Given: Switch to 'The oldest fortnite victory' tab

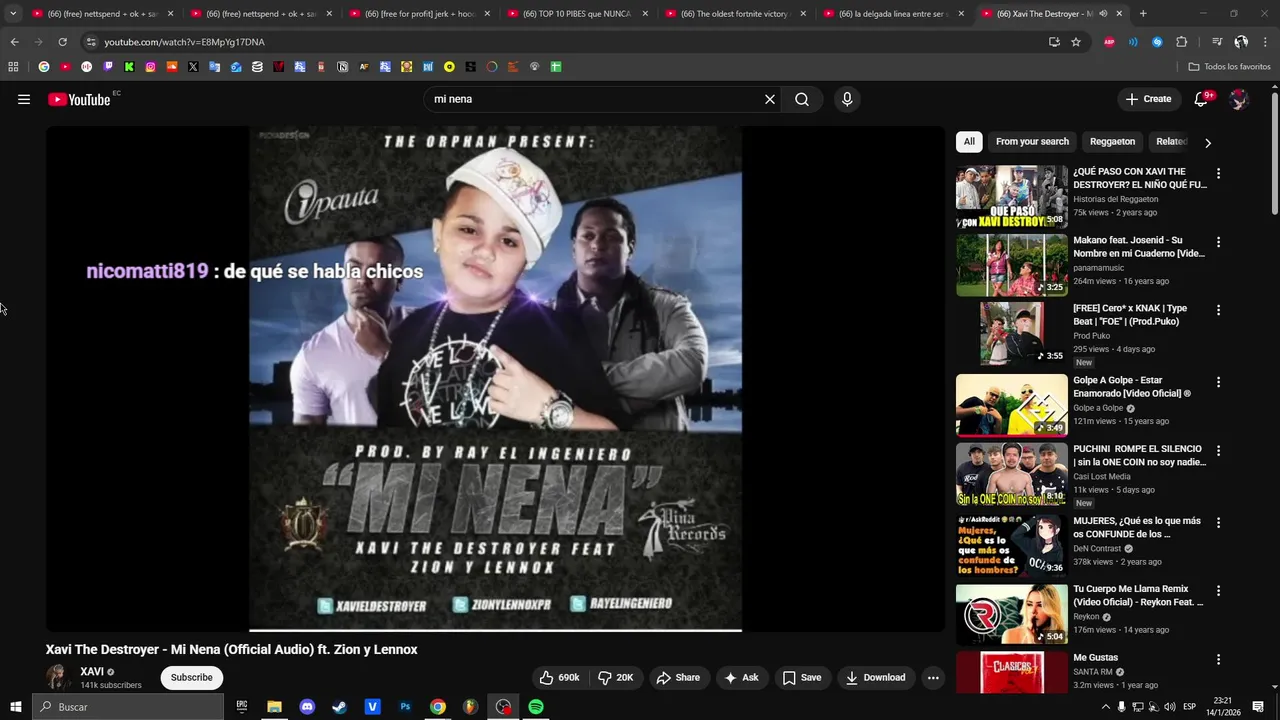Looking at the screenshot, I should (735, 14).
